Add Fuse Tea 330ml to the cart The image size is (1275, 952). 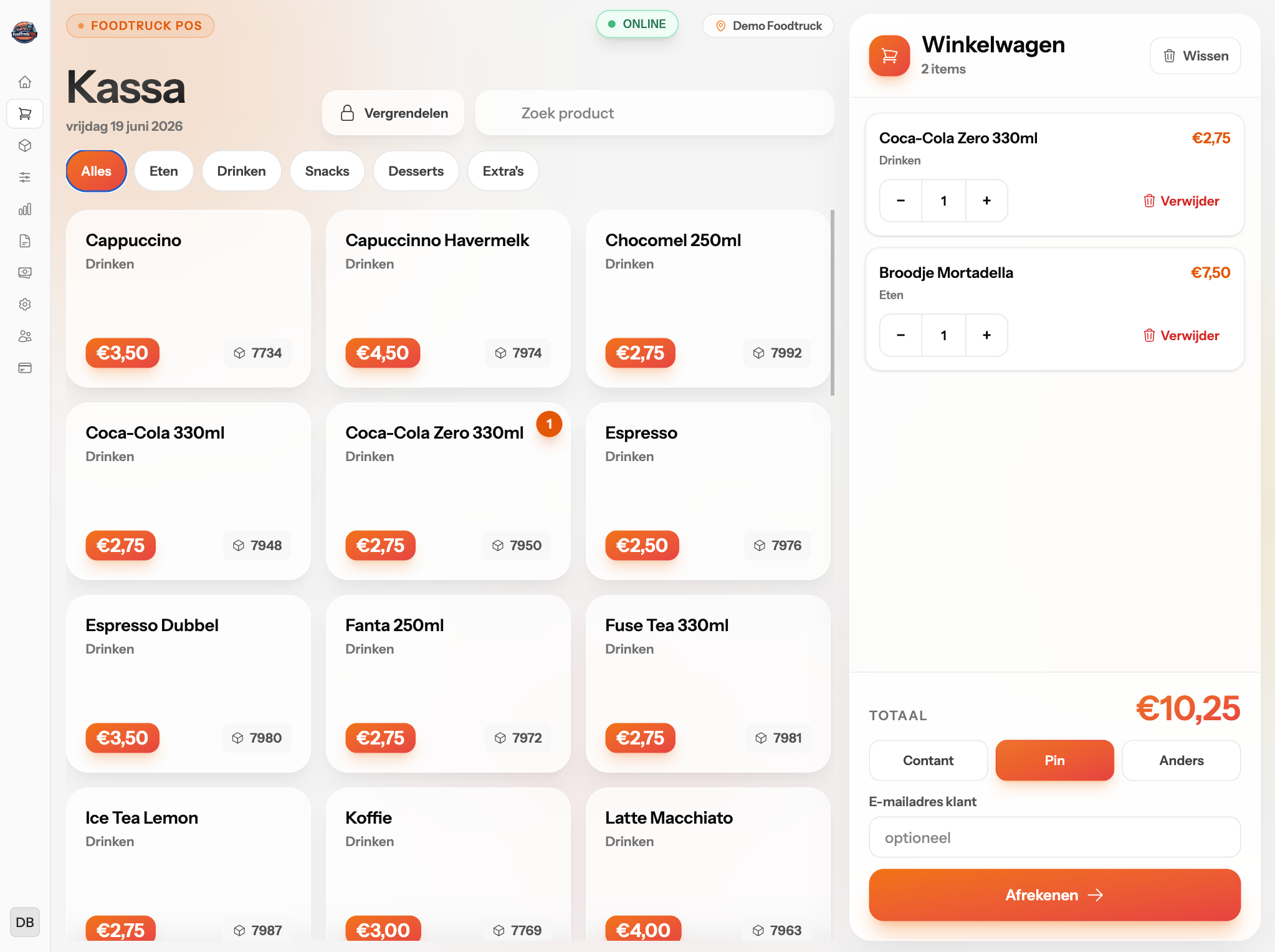(x=708, y=683)
